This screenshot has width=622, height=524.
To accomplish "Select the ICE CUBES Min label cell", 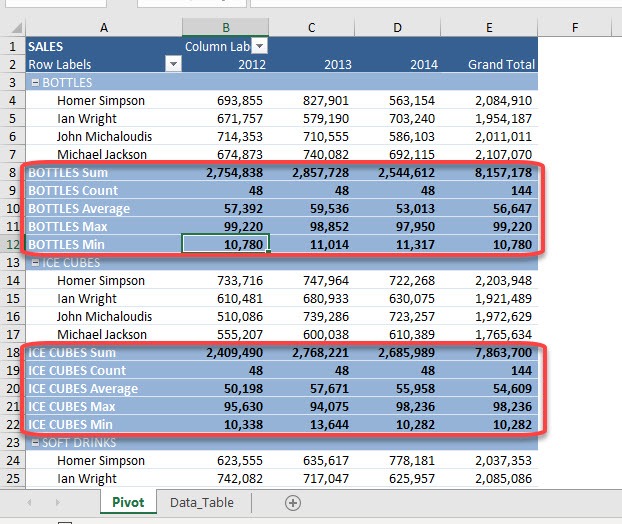I will coord(104,424).
